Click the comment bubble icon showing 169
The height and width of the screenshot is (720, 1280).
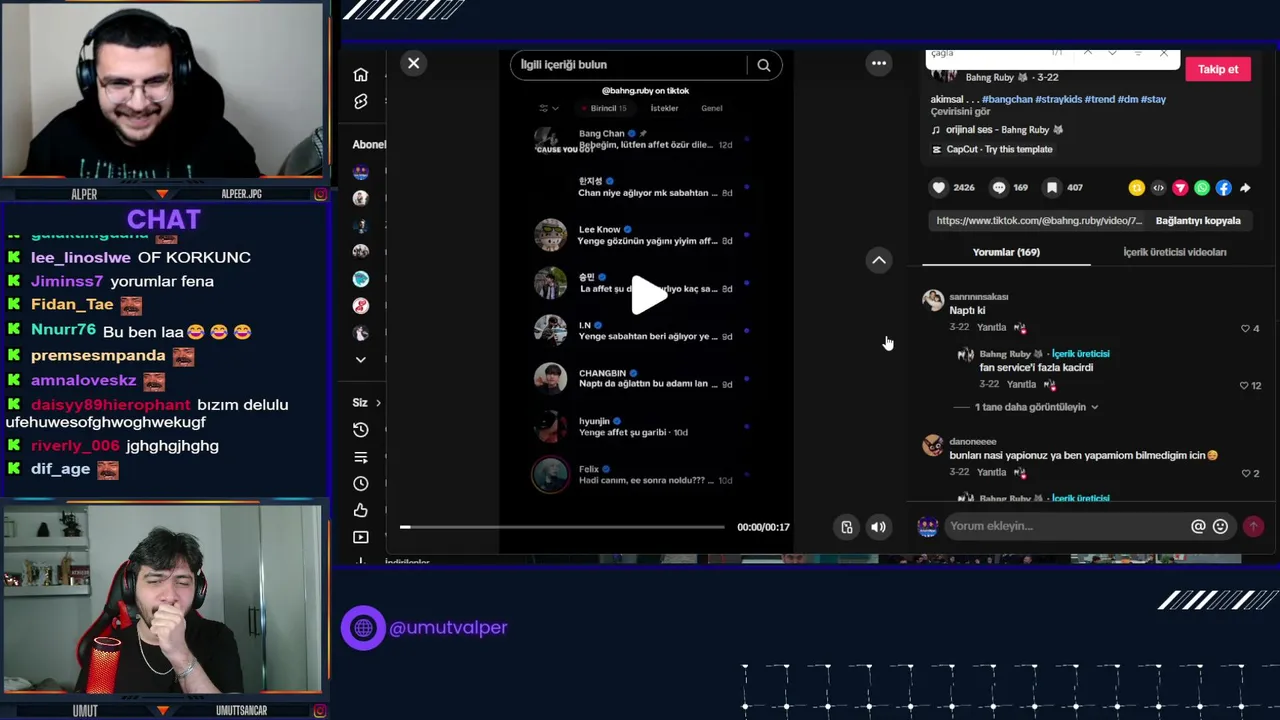click(x=999, y=187)
